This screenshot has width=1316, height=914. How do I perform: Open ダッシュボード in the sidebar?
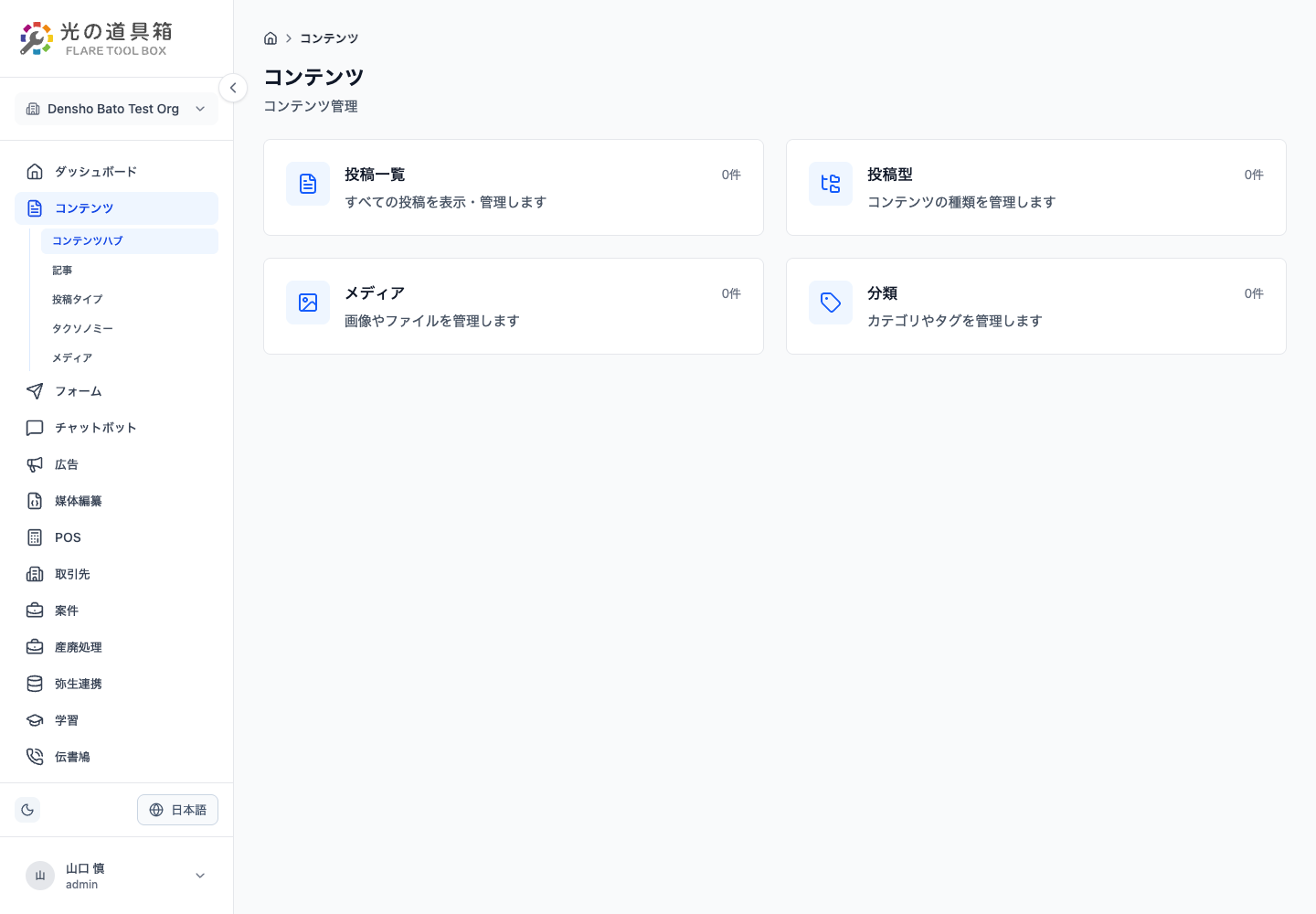tap(116, 172)
